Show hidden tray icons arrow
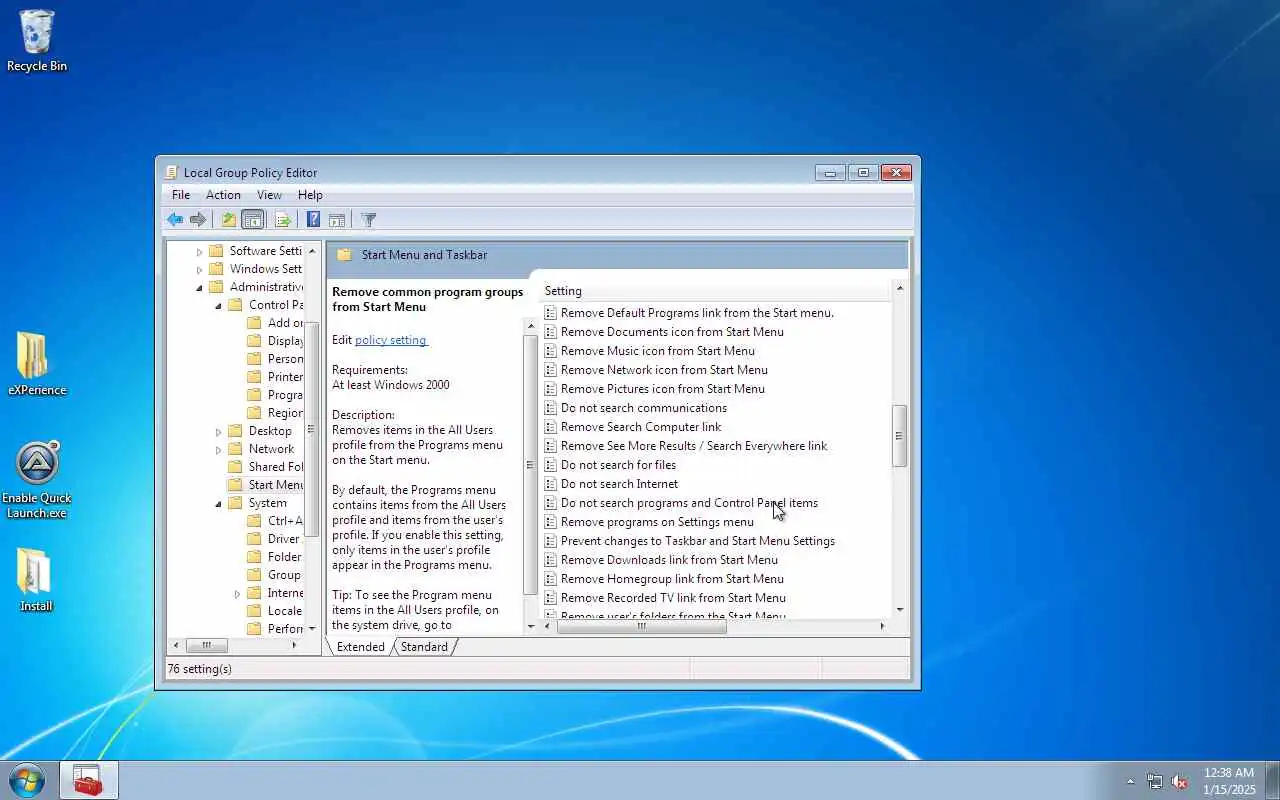This screenshot has height=800, width=1280. pos(1131,782)
